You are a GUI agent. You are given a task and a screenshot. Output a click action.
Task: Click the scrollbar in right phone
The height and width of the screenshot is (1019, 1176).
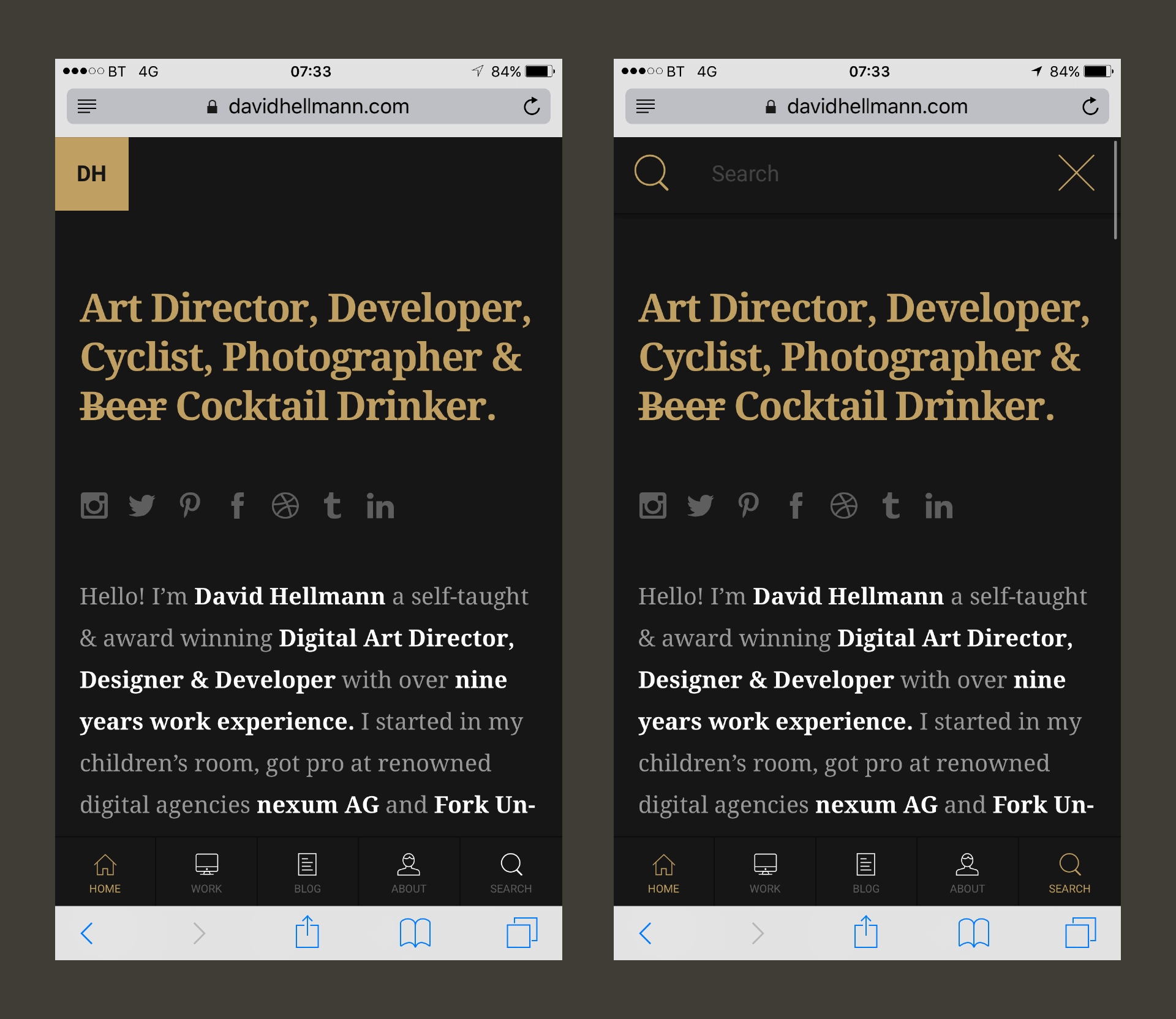tap(1115, 190)
